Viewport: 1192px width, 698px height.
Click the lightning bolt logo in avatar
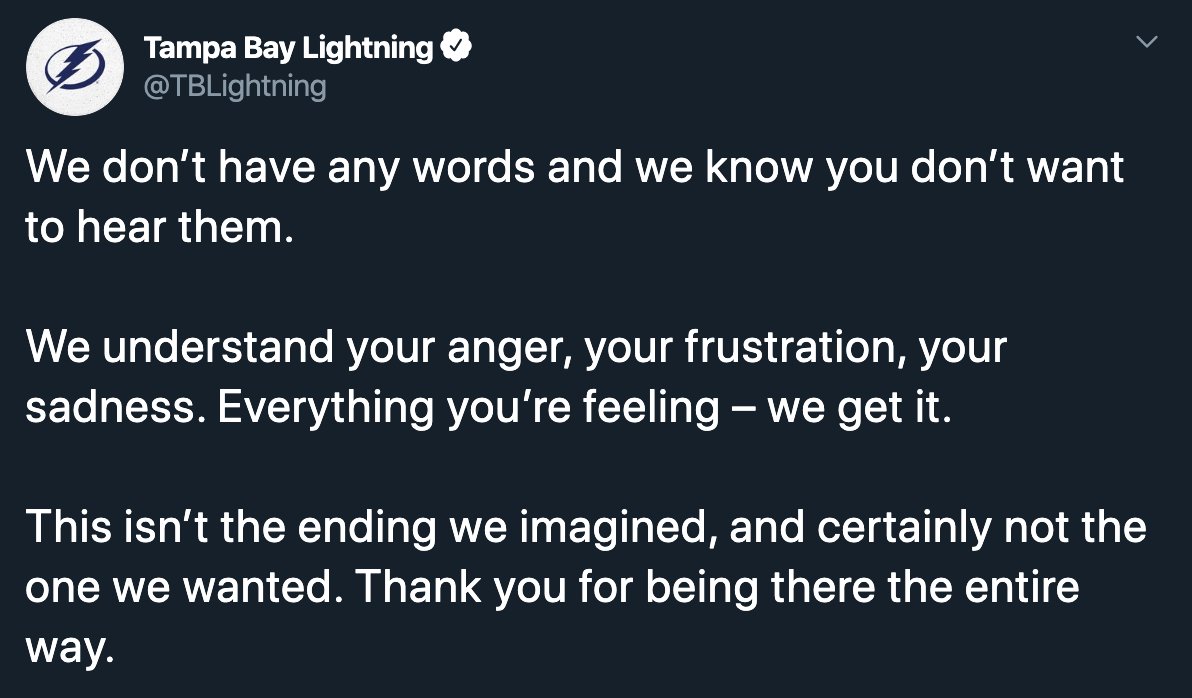(74, 67)
